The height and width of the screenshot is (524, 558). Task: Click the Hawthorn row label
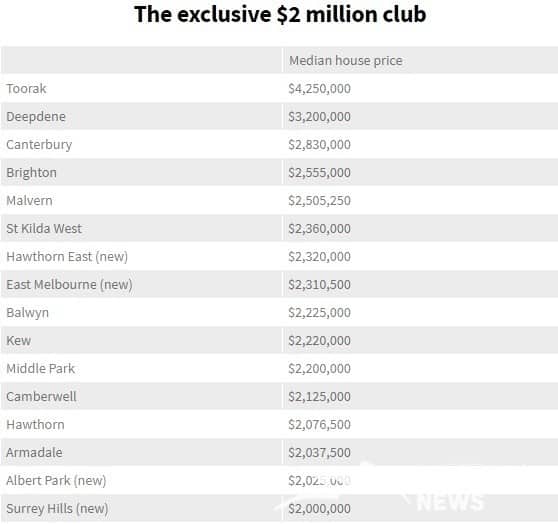tap(35, 425)
